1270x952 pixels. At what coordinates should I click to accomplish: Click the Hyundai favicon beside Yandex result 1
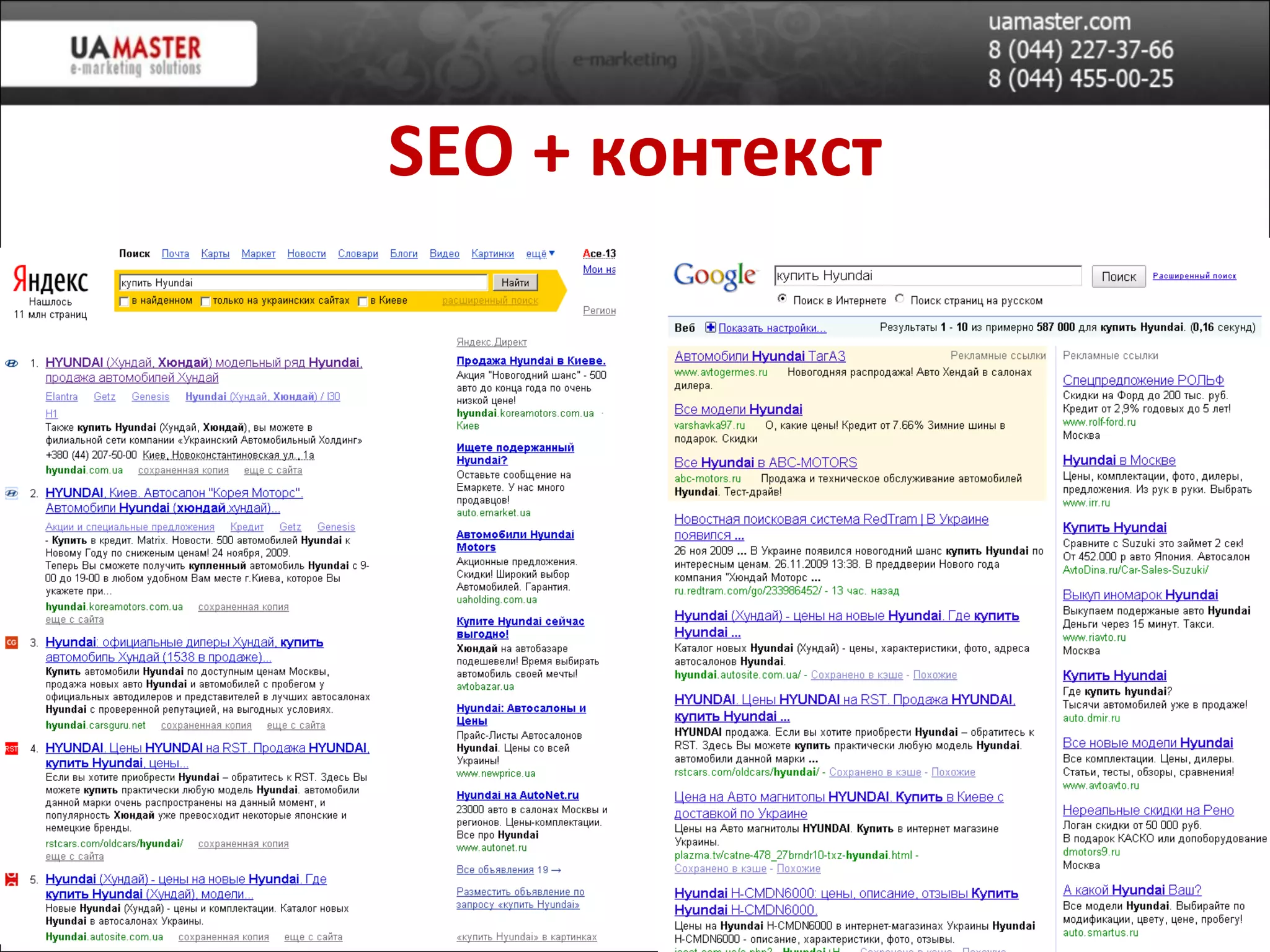point(11,363)
